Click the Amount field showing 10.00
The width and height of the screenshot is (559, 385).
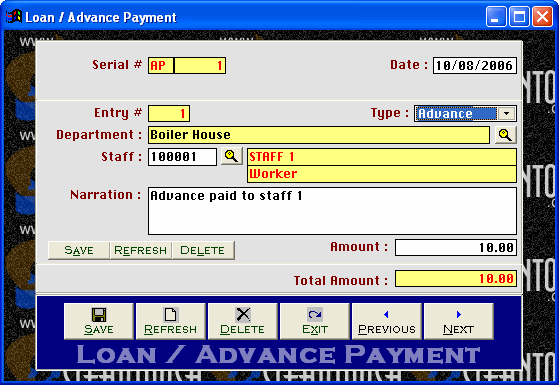[x=456, y=247]
